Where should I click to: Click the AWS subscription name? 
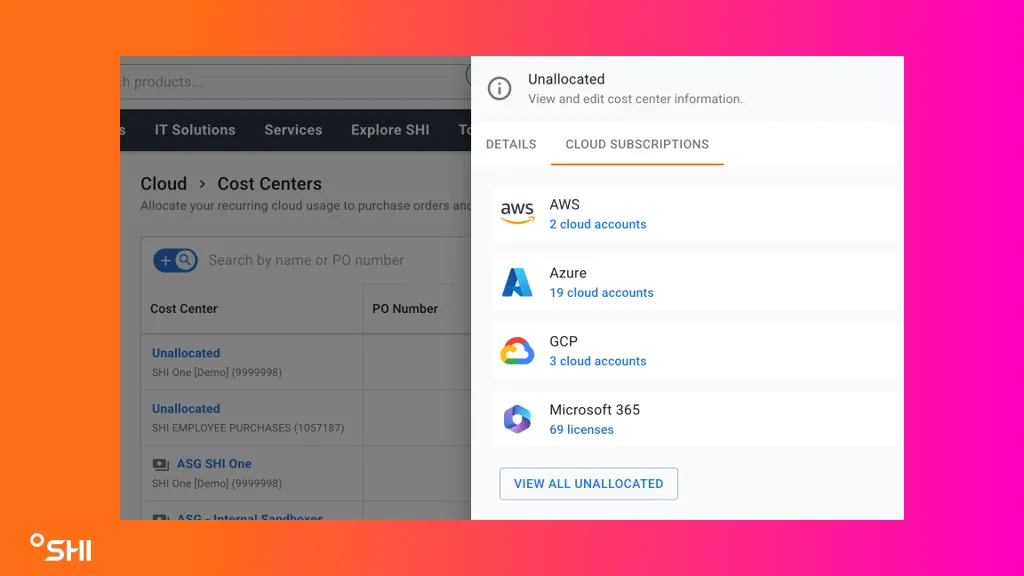[564, 204]
